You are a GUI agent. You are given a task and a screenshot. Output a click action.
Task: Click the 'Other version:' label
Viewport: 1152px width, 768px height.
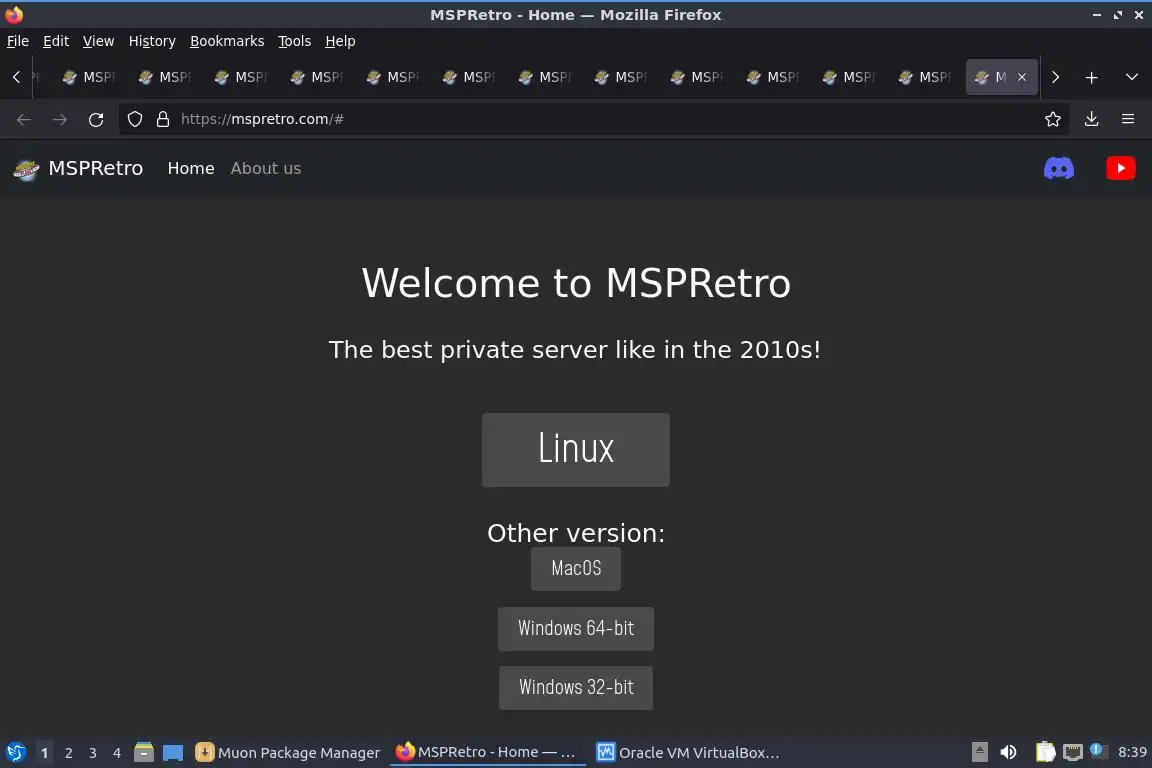coord(576,533)
